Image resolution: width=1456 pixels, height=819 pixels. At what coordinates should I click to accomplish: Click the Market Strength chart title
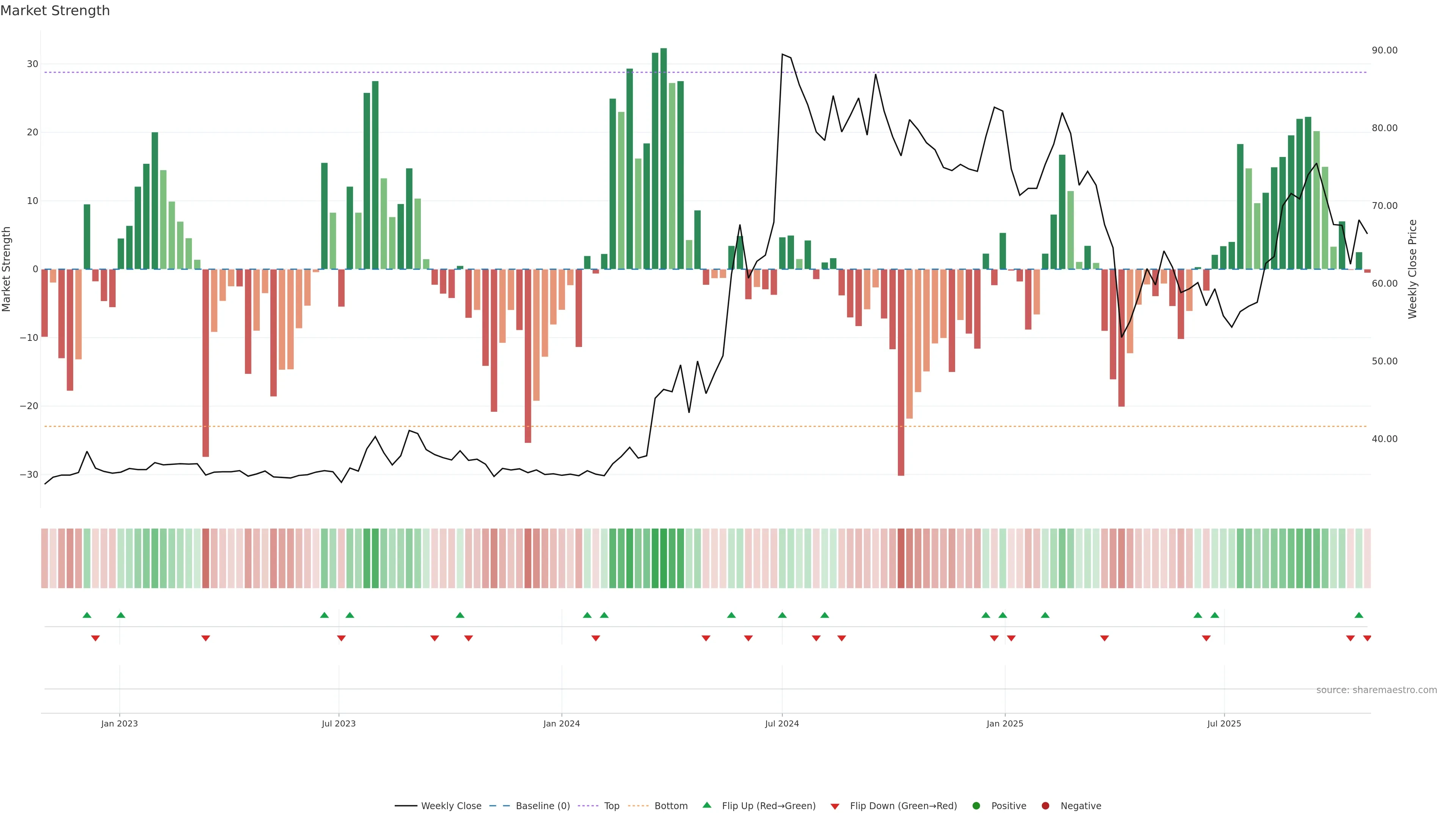[55, 10]
